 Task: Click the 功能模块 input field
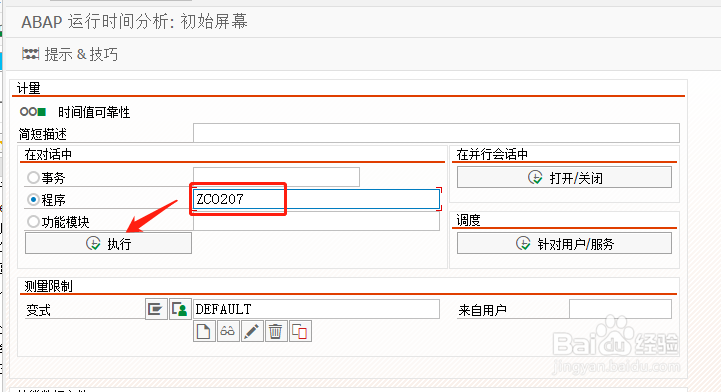tap(316, 222)
